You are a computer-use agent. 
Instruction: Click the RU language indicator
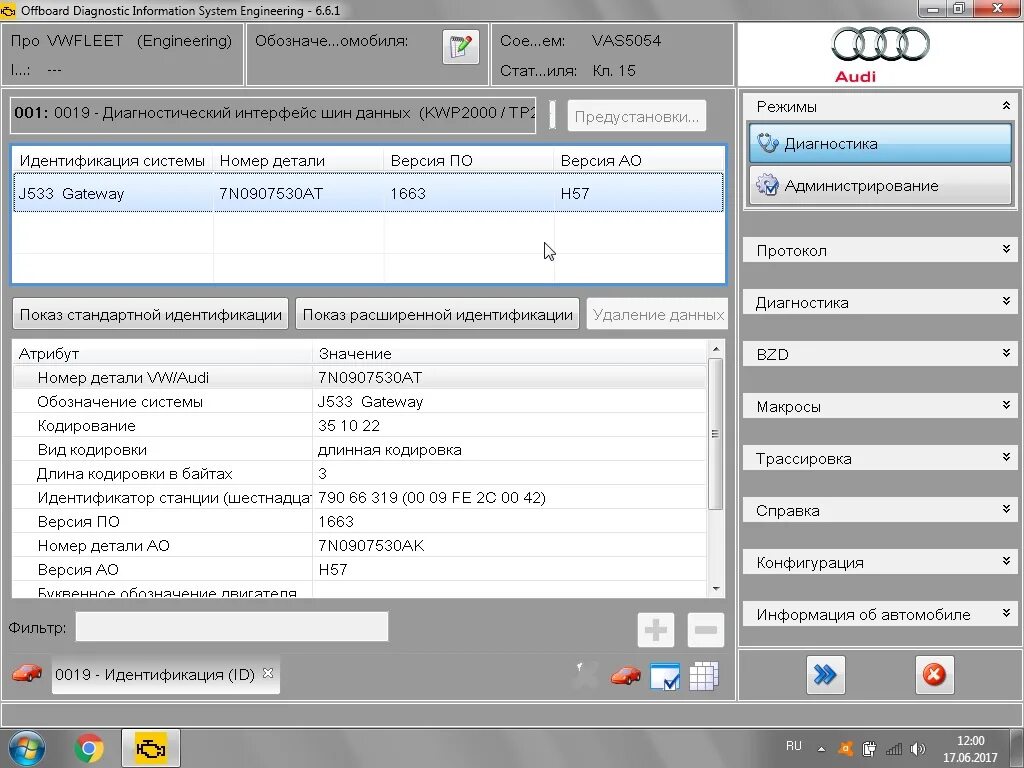click(x=793, y=746)
